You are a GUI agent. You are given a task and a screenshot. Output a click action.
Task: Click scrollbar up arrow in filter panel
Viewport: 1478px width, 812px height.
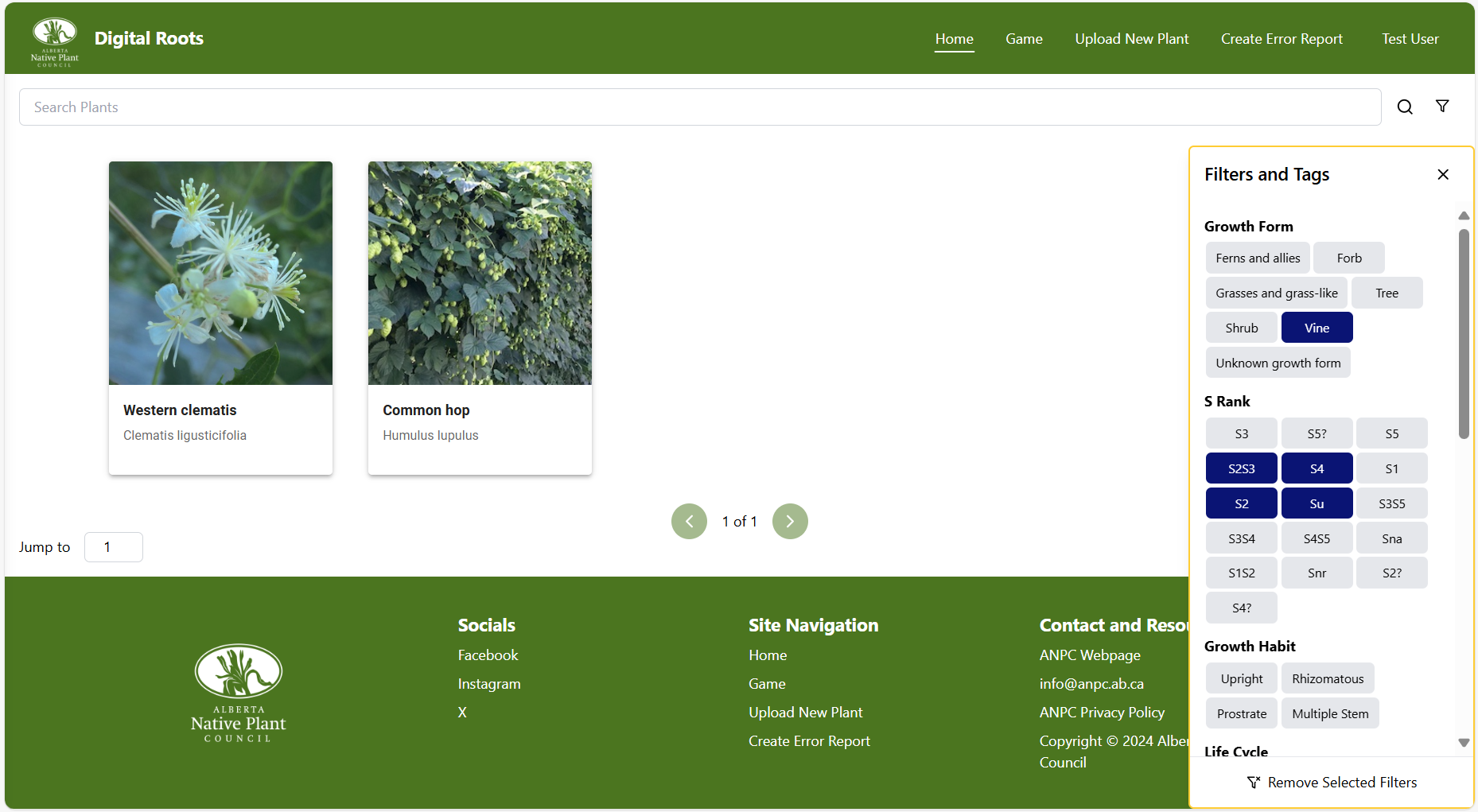click(x=1464, y=216)
